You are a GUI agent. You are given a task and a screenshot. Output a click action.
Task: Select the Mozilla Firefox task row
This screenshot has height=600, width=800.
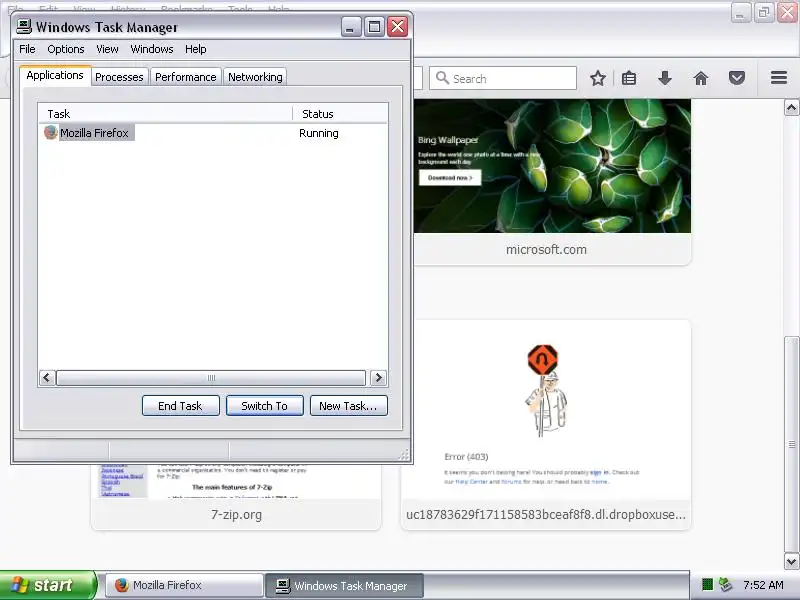click(x=213, y=133)
